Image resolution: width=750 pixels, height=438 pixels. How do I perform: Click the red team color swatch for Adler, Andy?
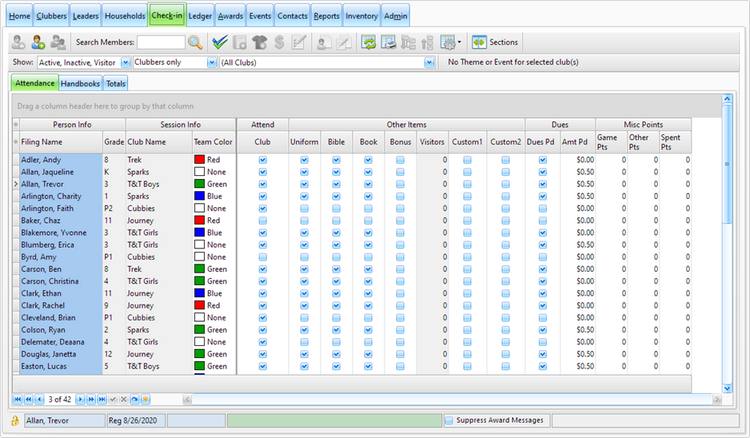tap(199, 159)
